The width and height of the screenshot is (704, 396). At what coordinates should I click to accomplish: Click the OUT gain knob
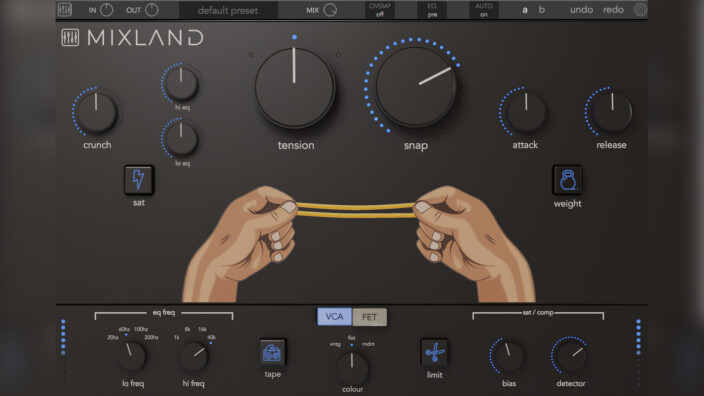tap(152, 10)
